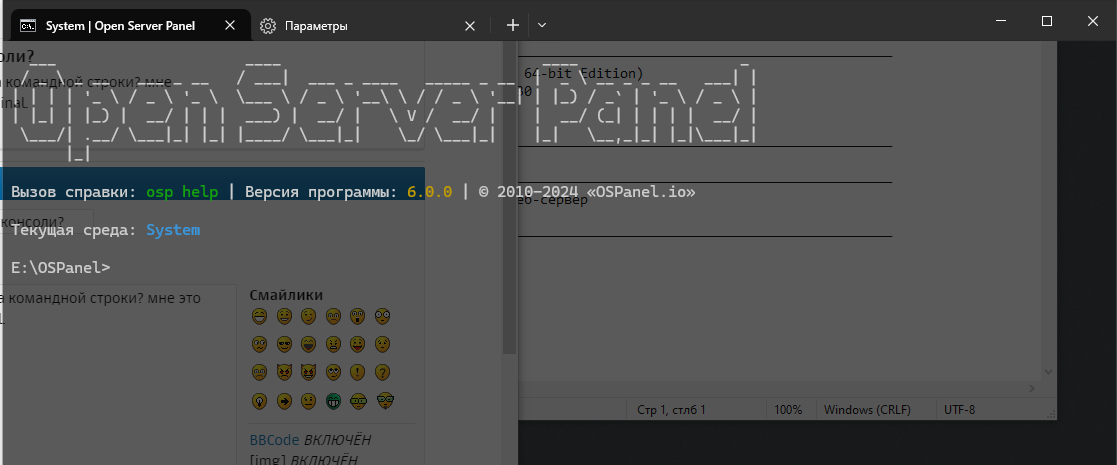The height and width of the screenshot is (465, 1117).
Task: Click version number 6.0.0 in terminal
Action: pos(430,192)
